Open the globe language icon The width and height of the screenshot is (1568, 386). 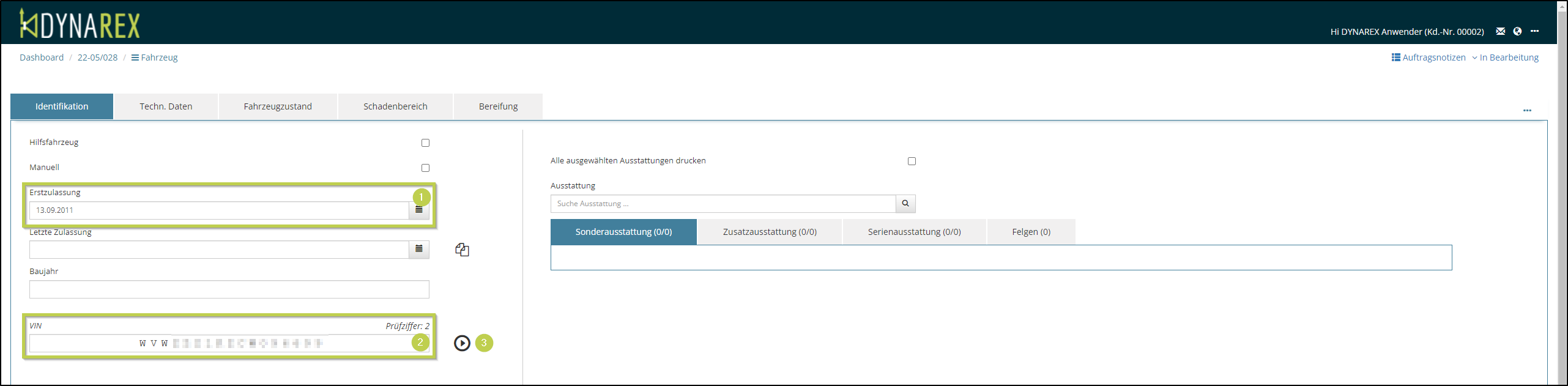click(x=1517, y=31)
